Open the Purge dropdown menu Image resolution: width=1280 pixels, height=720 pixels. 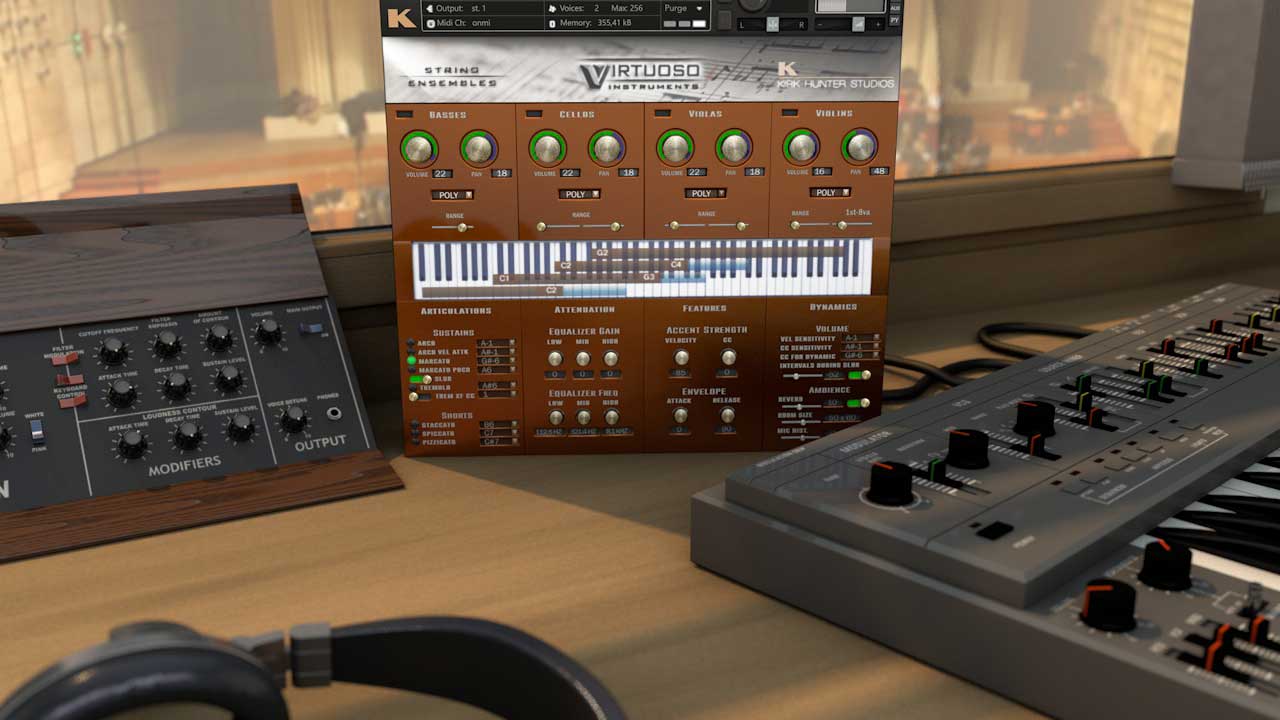pyautogui.click(x=685, y=8)
